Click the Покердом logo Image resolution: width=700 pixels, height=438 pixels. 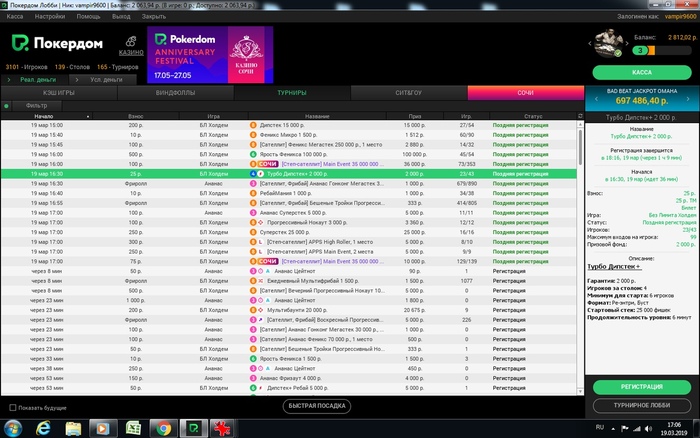57,43
